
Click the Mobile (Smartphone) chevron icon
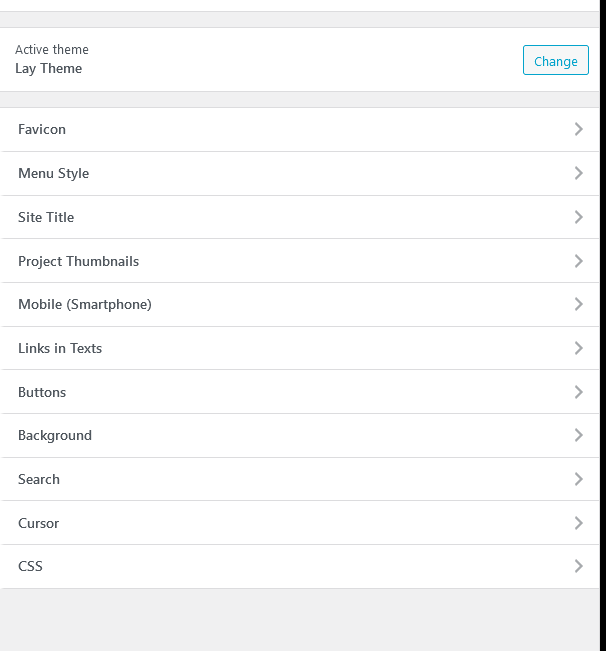(578, 304)
